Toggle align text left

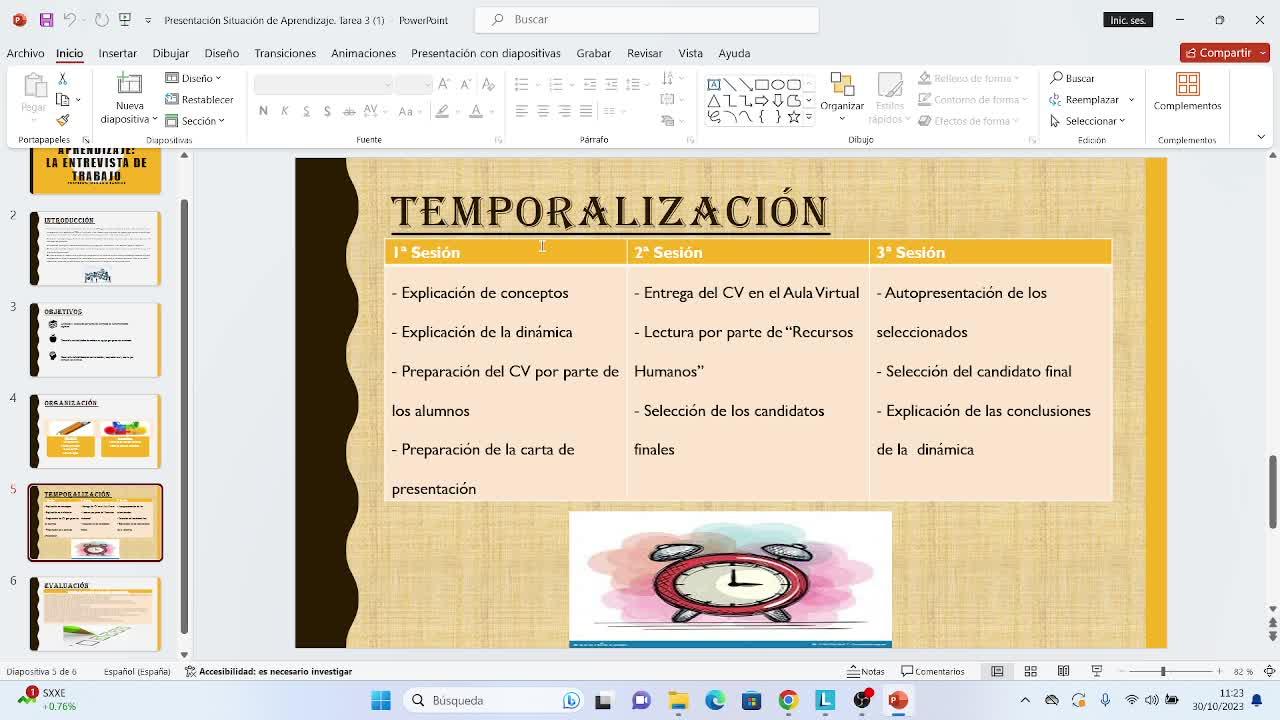522,111
